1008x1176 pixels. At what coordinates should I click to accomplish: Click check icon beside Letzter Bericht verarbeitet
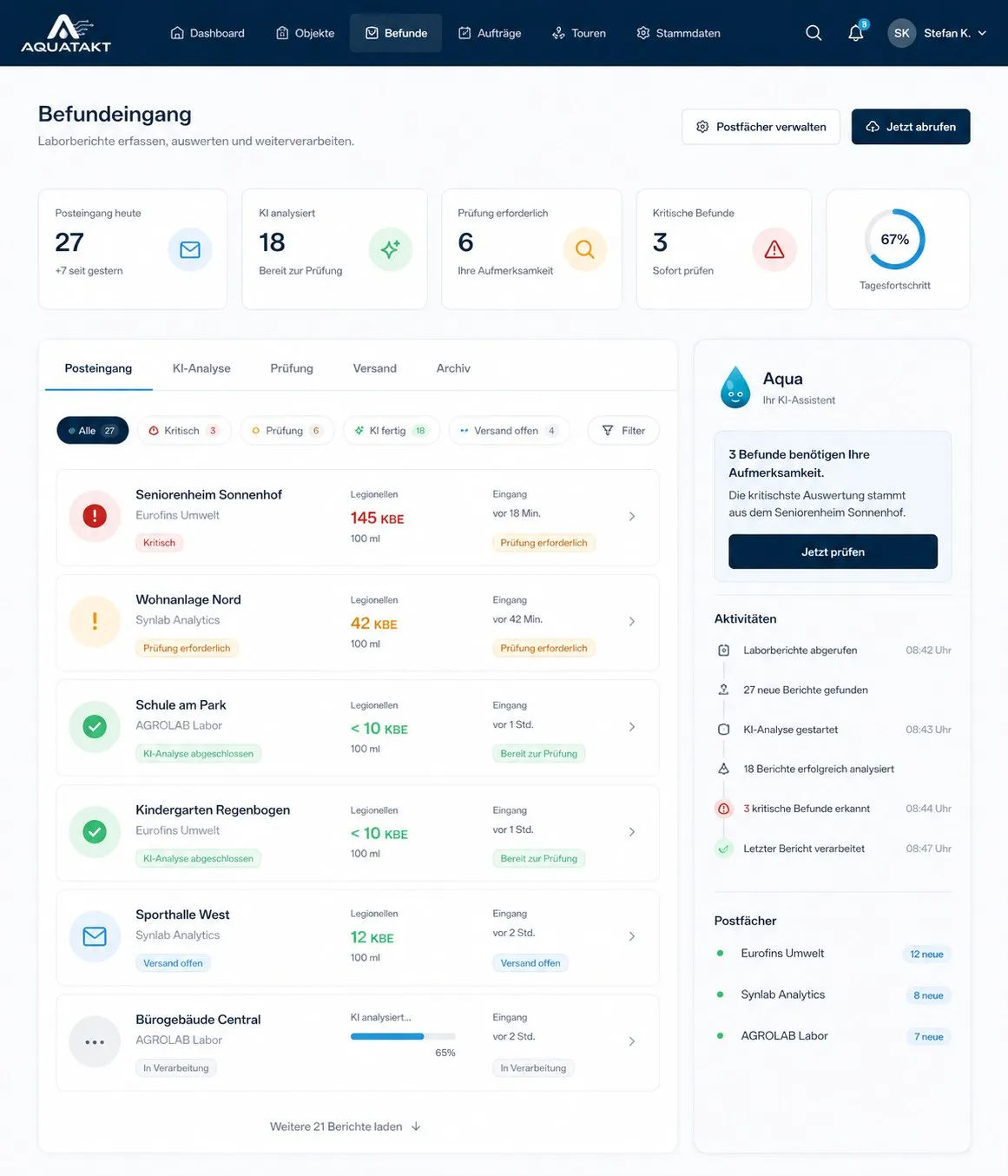click(x=723, y=849)
